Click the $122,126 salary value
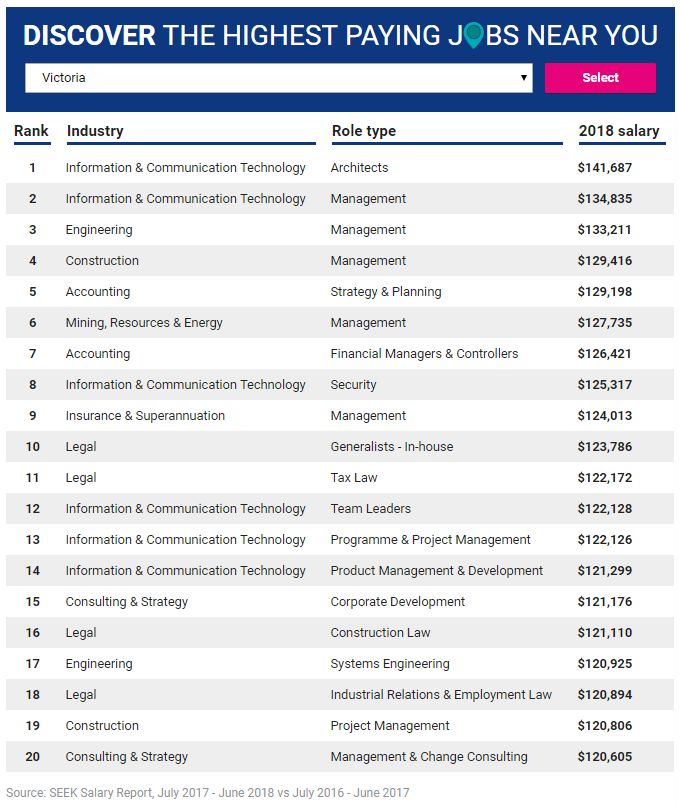Image resolution: width=681 pixels, height=804 pixels. click(x=605, y=540)
